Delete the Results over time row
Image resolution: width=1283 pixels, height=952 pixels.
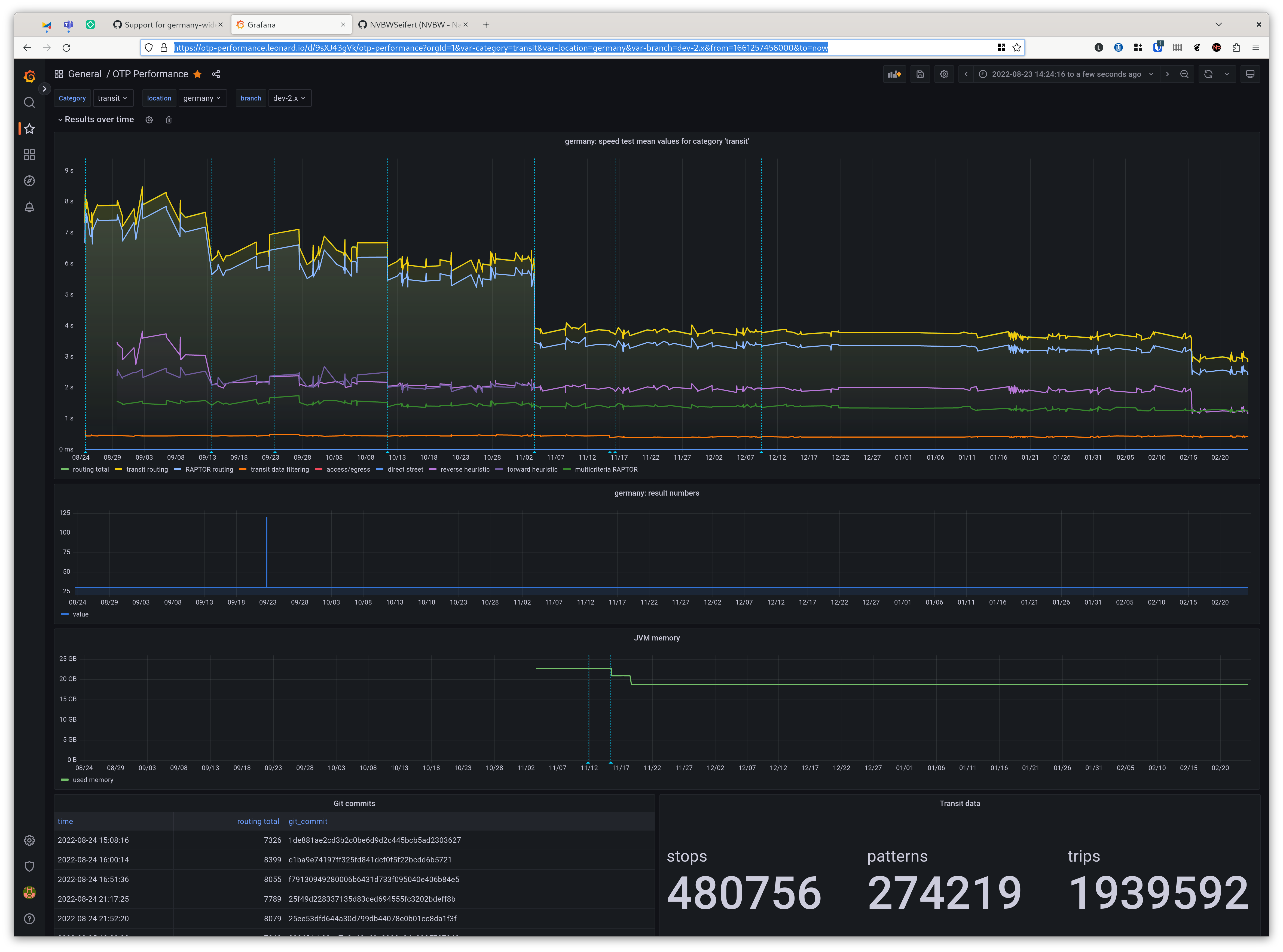[169, 120]
